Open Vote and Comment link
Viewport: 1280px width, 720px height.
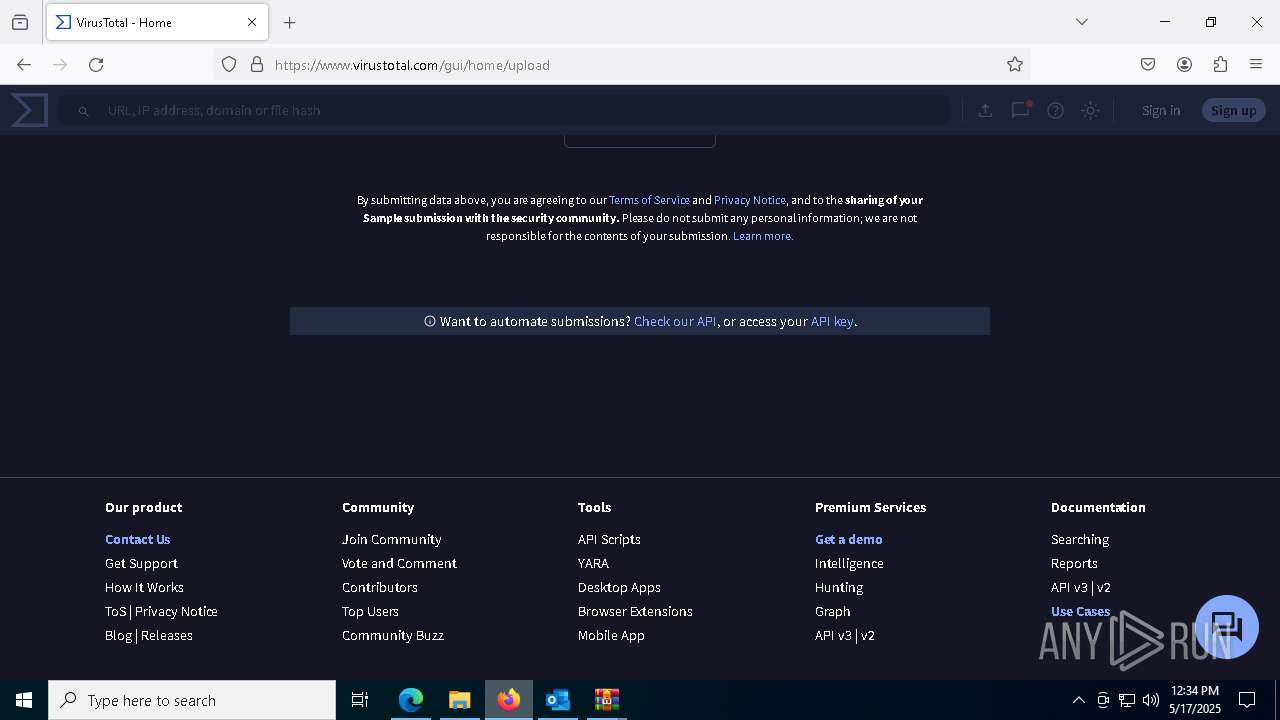[399, 564]
